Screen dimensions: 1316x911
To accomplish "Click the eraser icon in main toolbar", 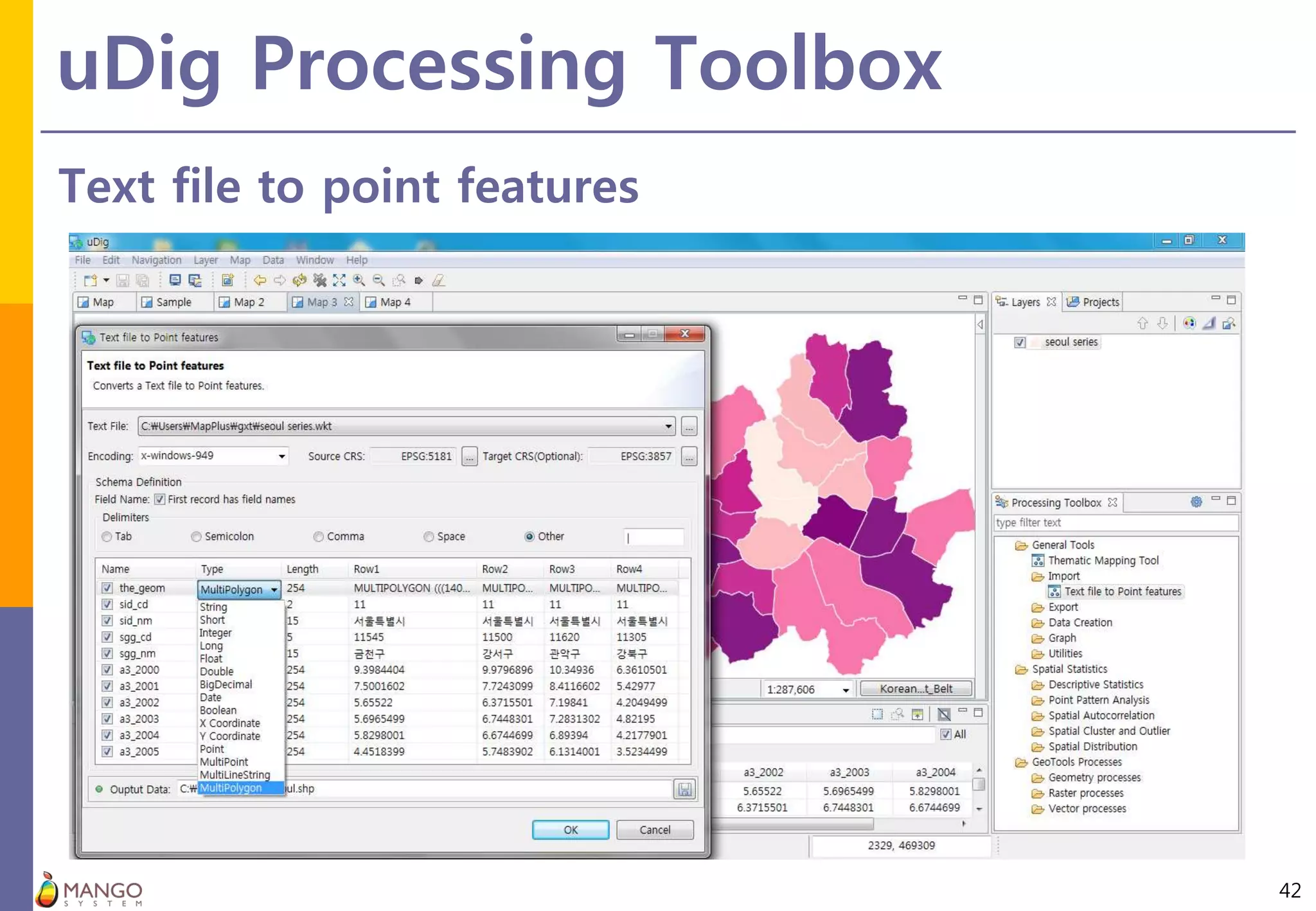I will click(x=439, y=280).
